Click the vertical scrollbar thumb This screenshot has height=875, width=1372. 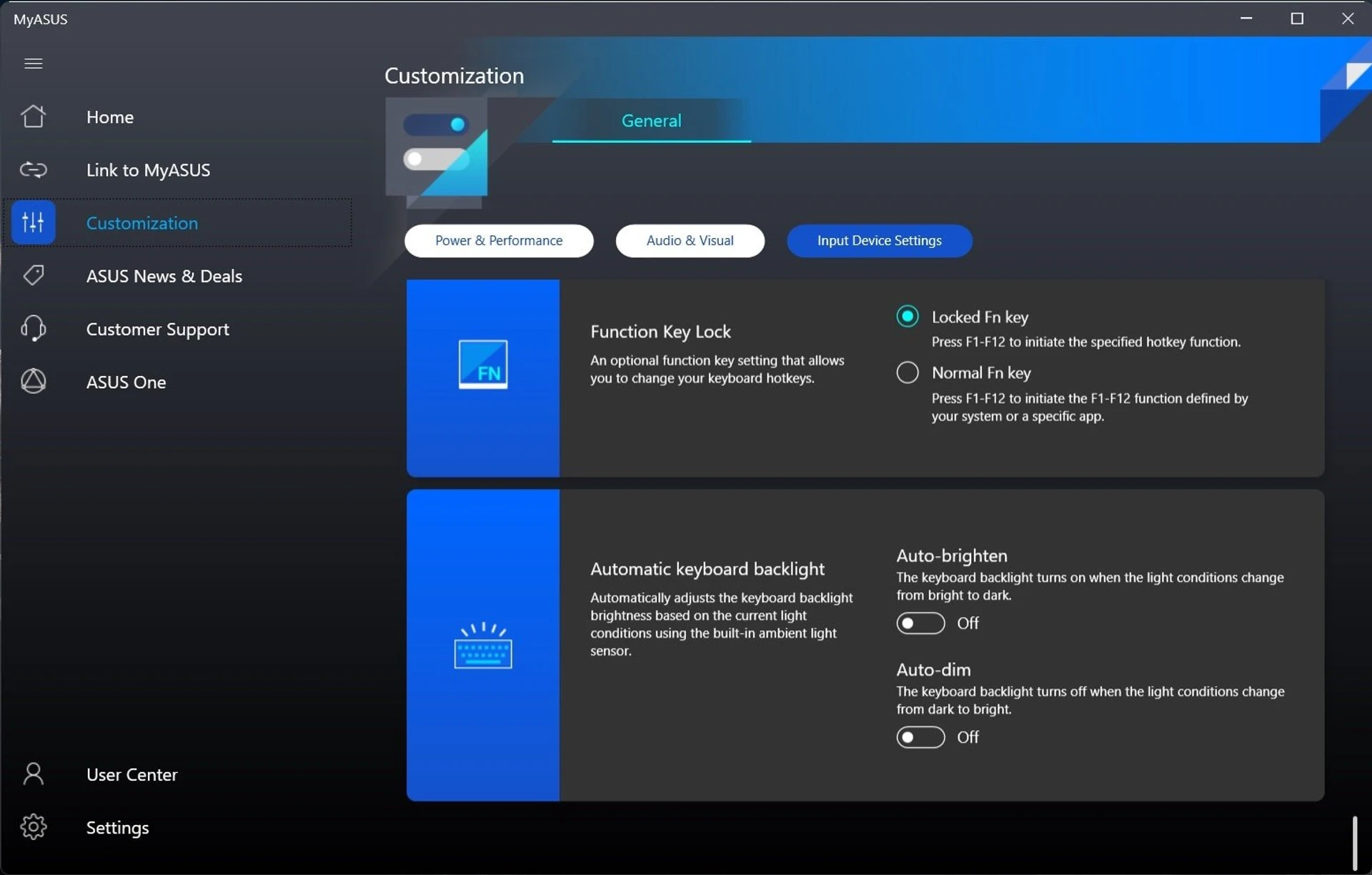[1354, 843]
